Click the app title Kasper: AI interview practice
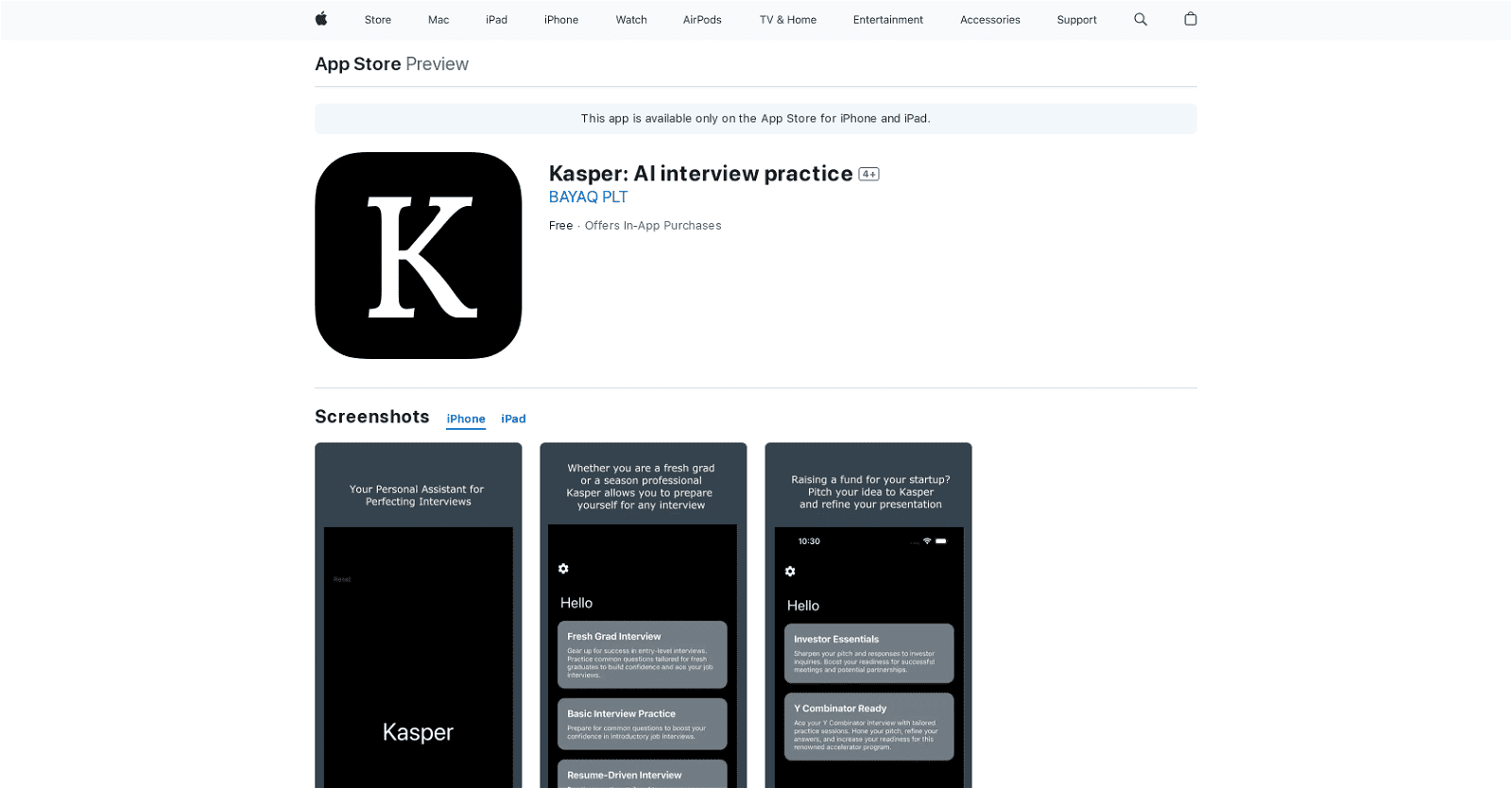The image size is (1512, 788). pyautogui.click(x=701, y=174)
